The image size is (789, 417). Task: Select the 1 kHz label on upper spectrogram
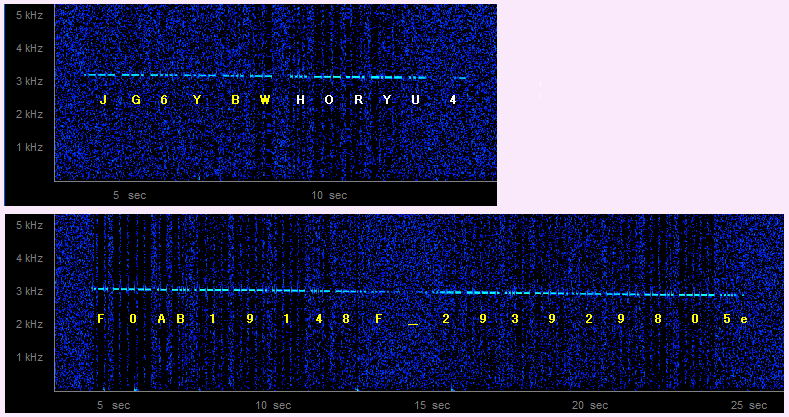29,147
